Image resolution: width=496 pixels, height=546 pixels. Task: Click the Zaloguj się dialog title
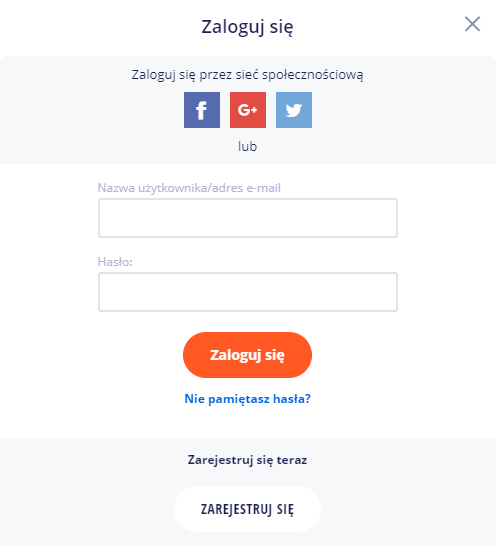247,27
